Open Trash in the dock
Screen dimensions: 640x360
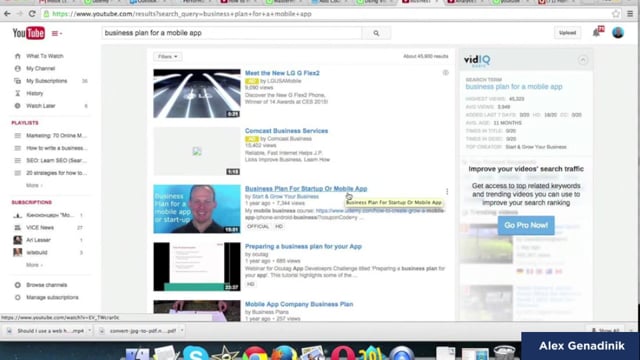click(x=504, y=353)
